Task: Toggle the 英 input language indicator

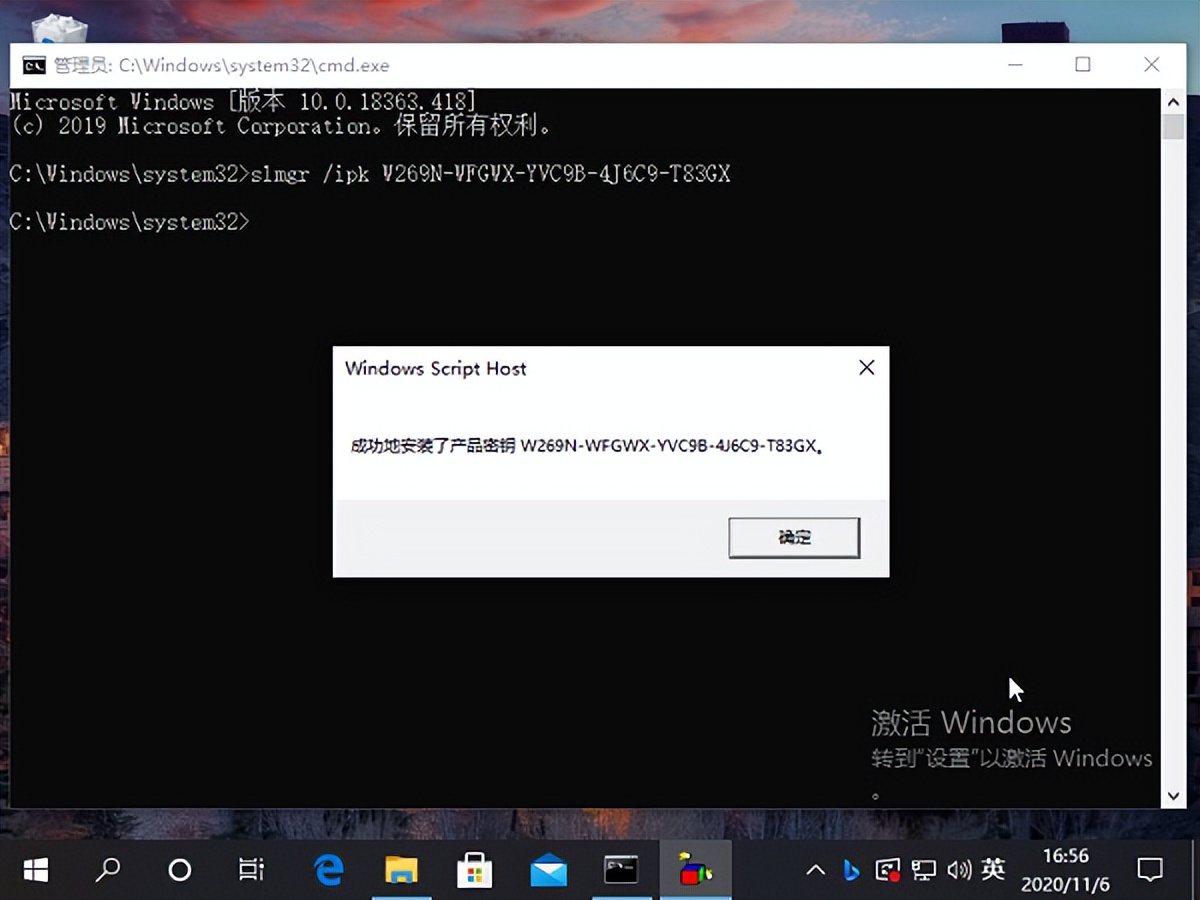Action: [x=993, y=870]
